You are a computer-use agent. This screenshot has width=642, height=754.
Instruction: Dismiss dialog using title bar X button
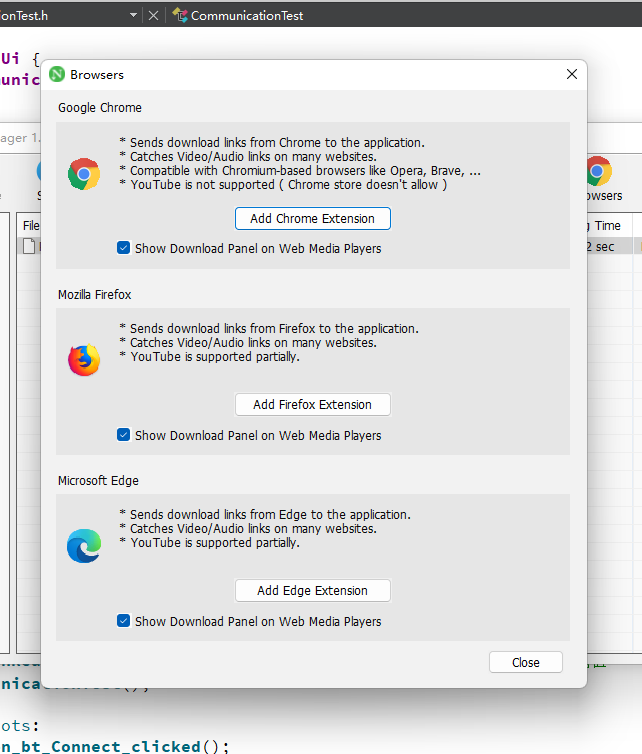point(572,74)
